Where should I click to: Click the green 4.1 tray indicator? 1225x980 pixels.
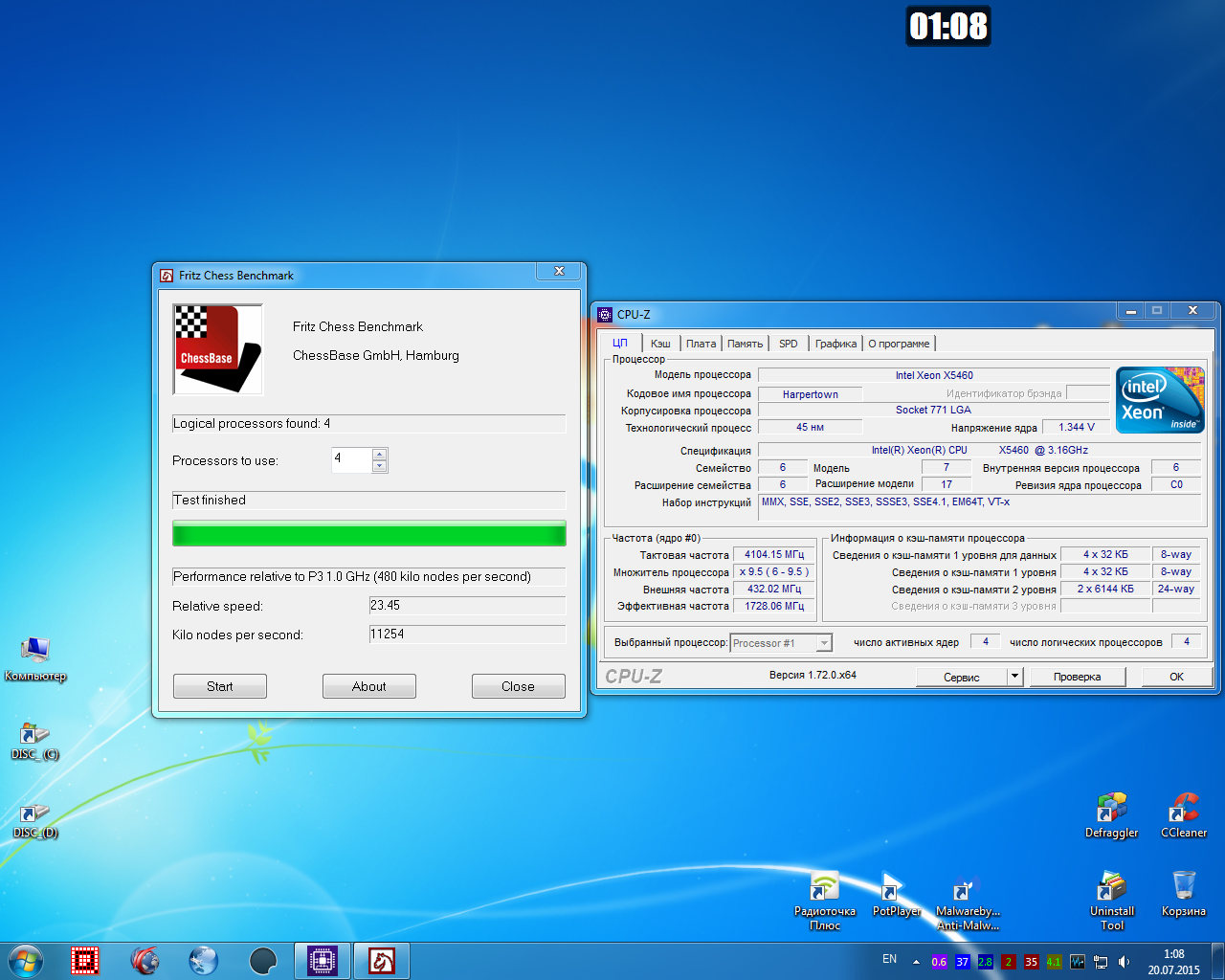tap(1054, 962)
